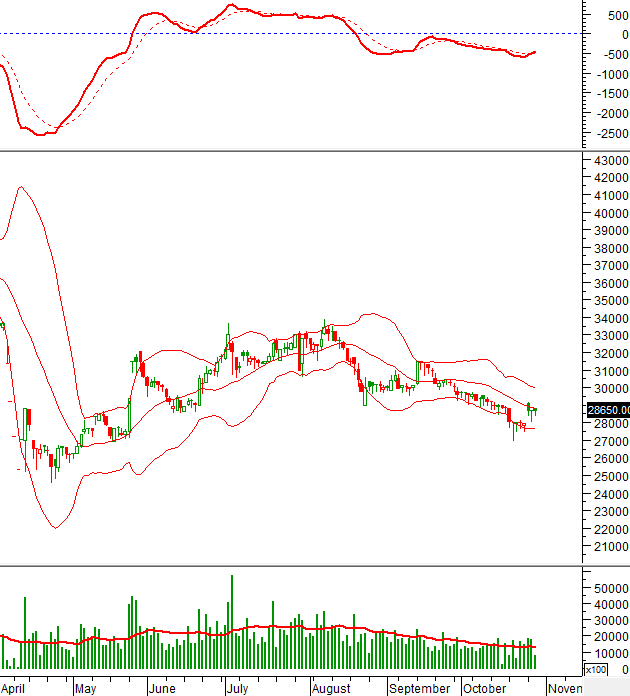The width and height of the screenshot is (630, 696).
Task: Click the 28650.00 current price label
Action: 606,410
